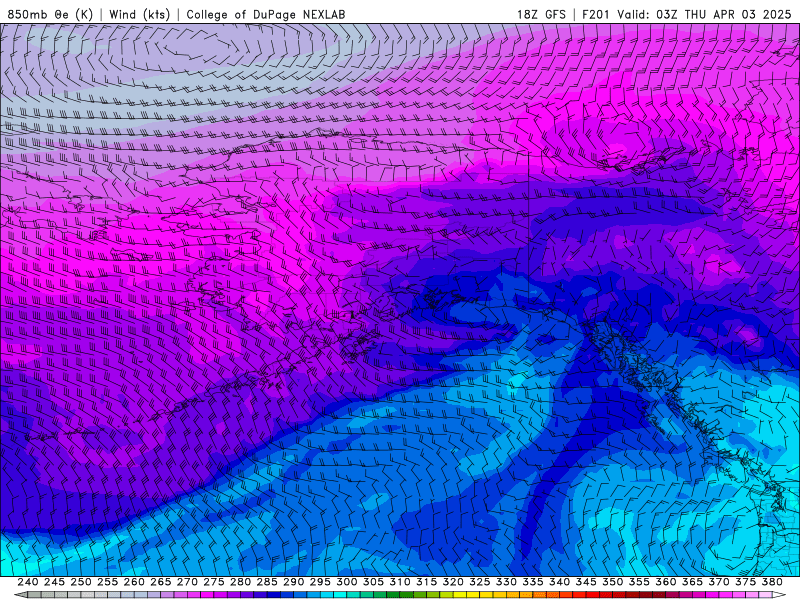
Task: Click the 240 legend value
Action: click(28, 582)
